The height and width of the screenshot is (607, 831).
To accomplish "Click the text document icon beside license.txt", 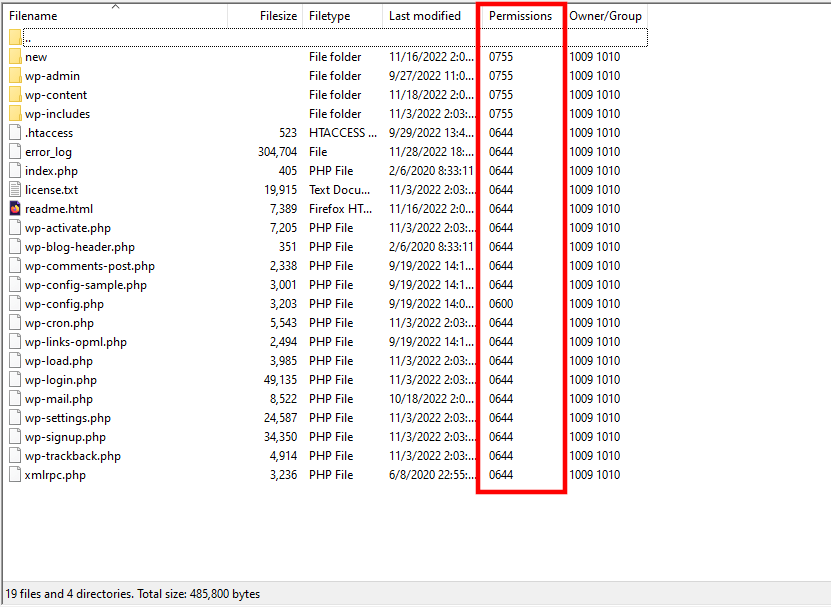I will pos(14,189).
